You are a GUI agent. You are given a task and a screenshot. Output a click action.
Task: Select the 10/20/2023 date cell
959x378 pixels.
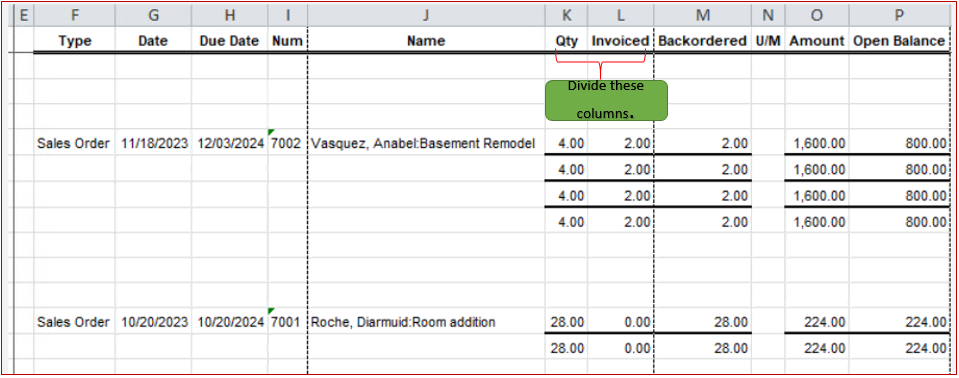153,321
